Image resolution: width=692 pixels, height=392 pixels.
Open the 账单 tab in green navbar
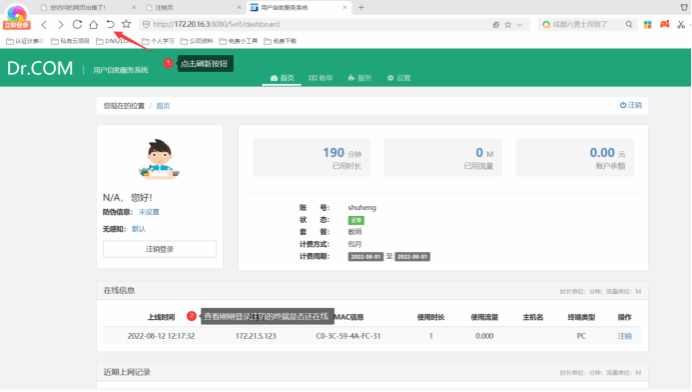pyautogui.click(x=321, y=78)
